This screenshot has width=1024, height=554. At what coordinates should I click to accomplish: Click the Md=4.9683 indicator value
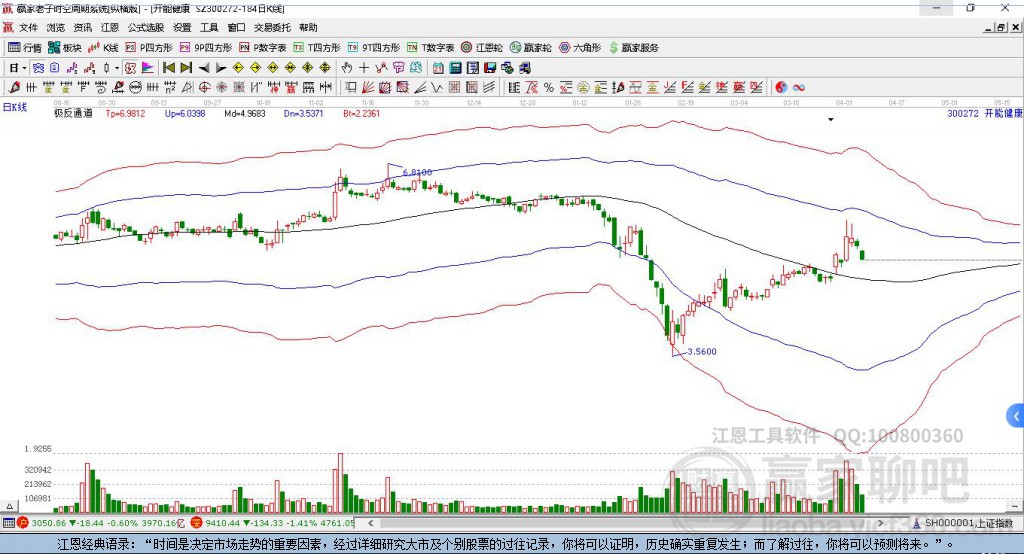click(245, 113)
